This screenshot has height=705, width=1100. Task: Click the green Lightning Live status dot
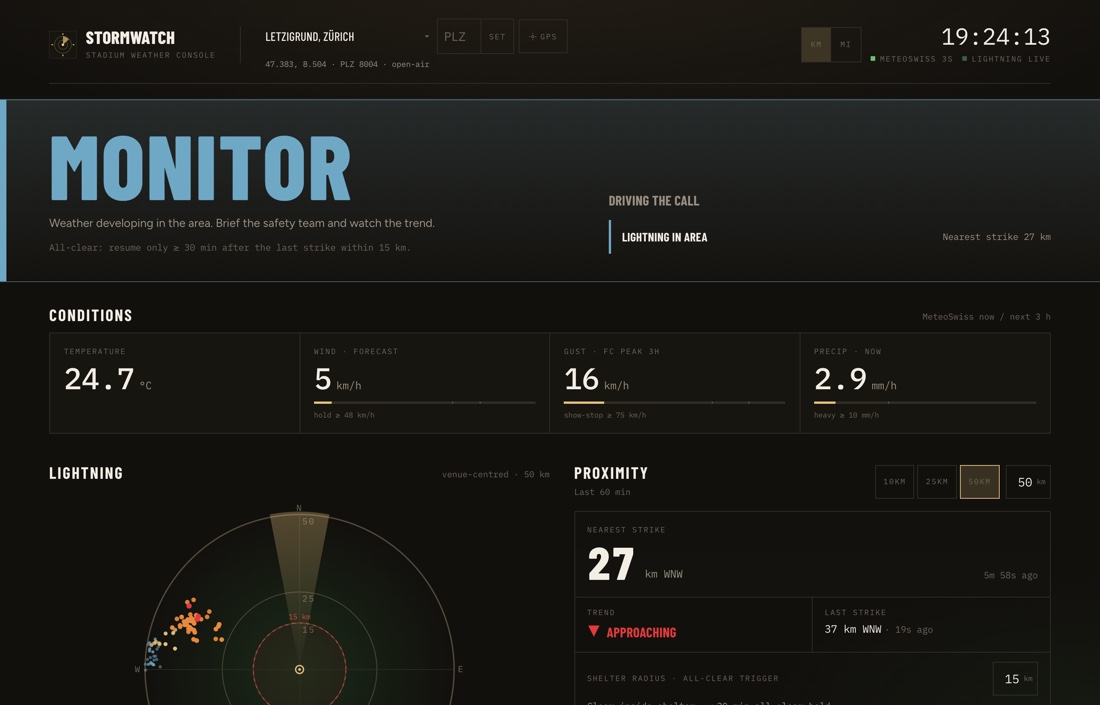point(965,59)
